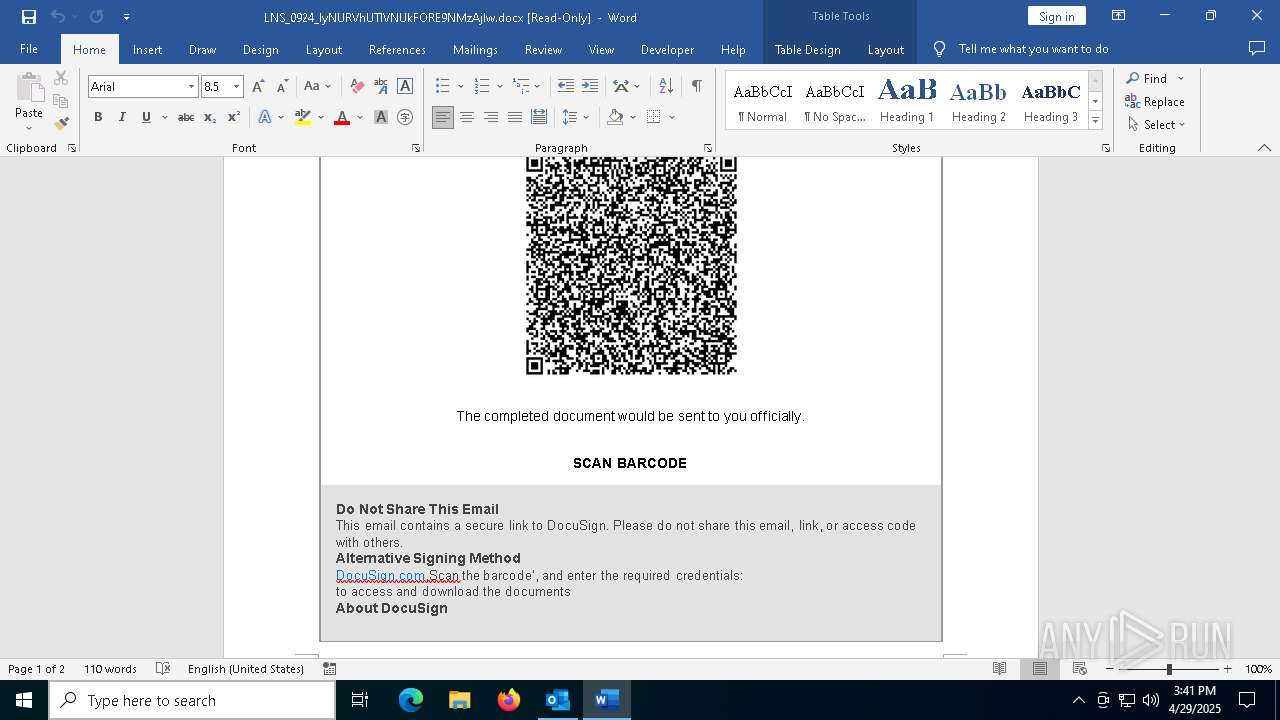Click the QR code image in the document
Screen dimensions: 1280x720
pos(631,266)
